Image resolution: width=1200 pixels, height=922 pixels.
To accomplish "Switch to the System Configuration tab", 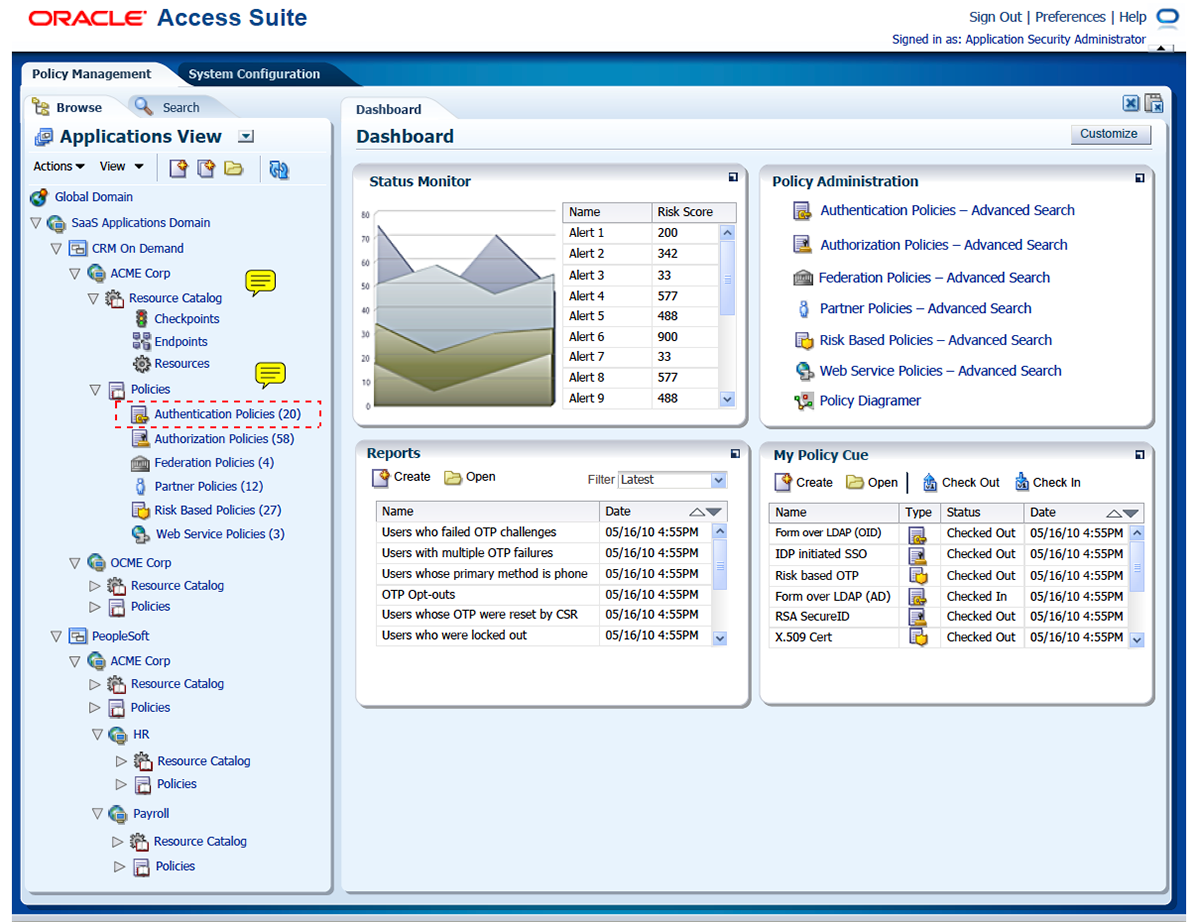I will pos(254,74).
